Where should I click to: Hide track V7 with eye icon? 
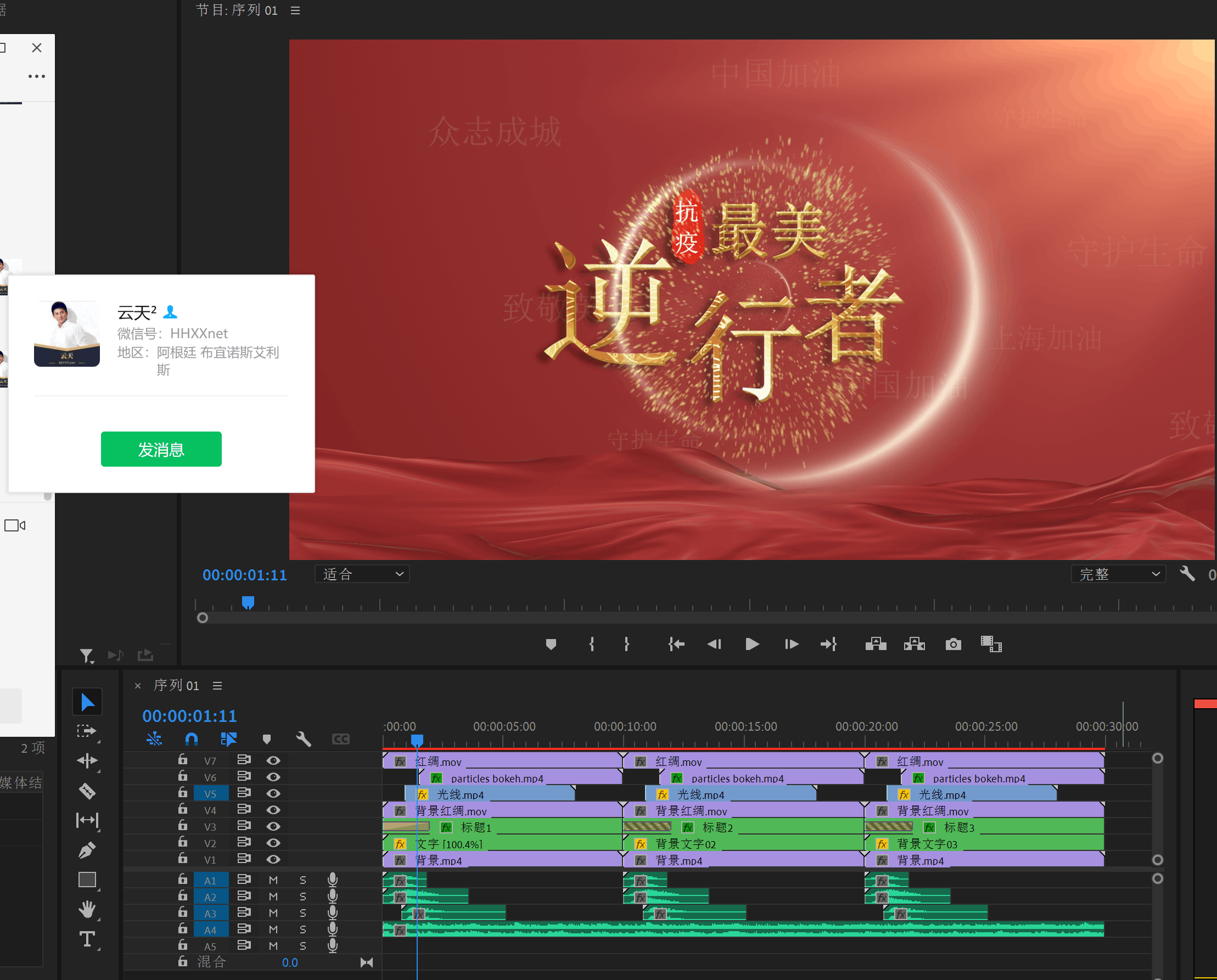point(273,760)
